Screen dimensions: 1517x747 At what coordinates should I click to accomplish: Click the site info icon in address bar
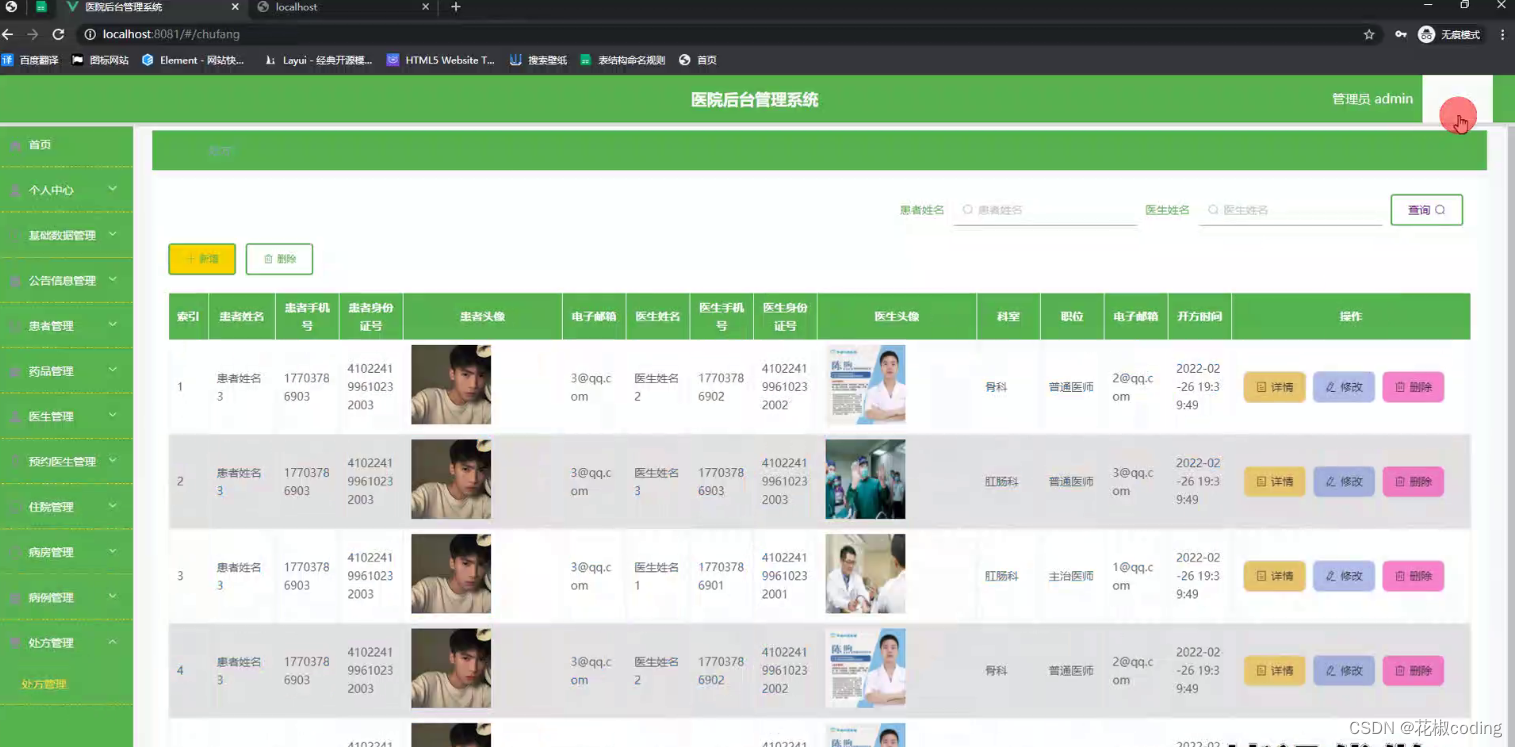89,34
